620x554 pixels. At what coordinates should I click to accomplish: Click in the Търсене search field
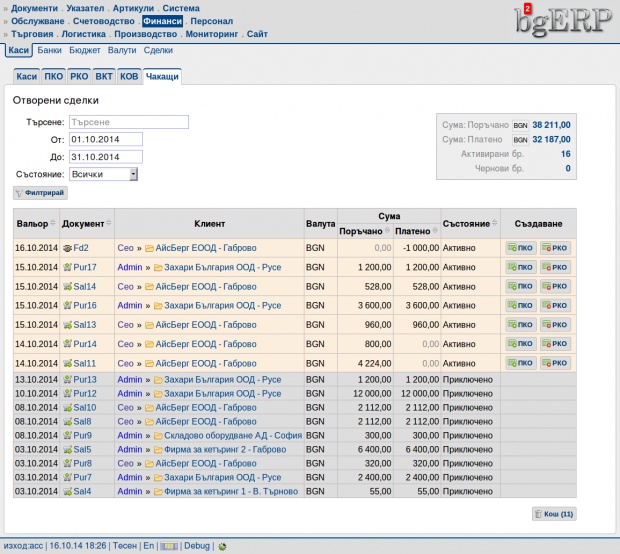[x=129, y=122]
